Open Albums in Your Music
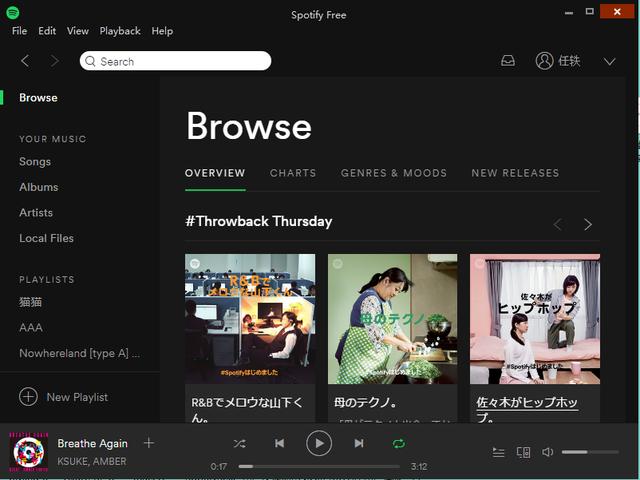The image size is (640, 480). point(39,187)
